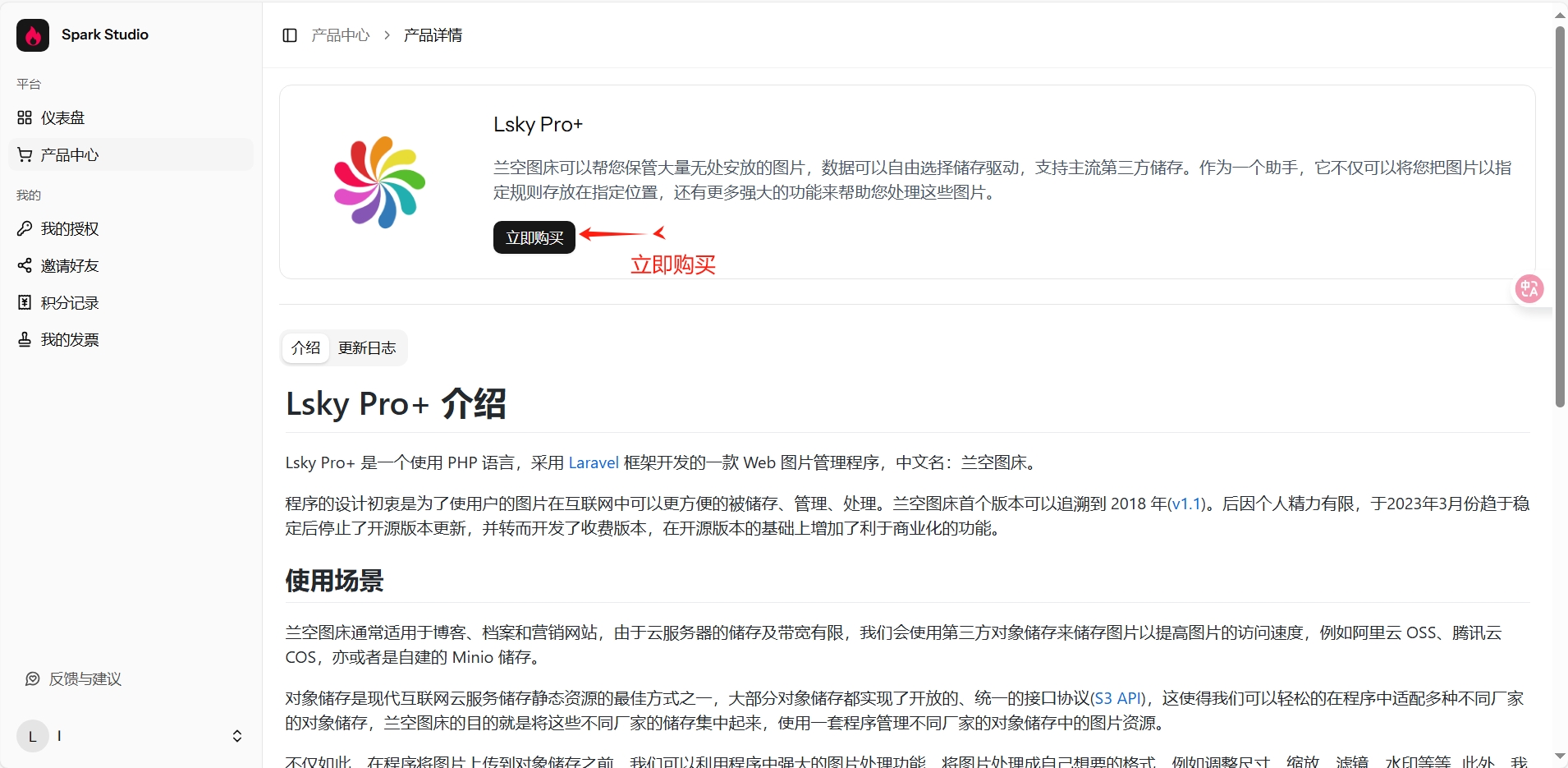
Task: Open the Laravel link
Action: coord(594,462)
